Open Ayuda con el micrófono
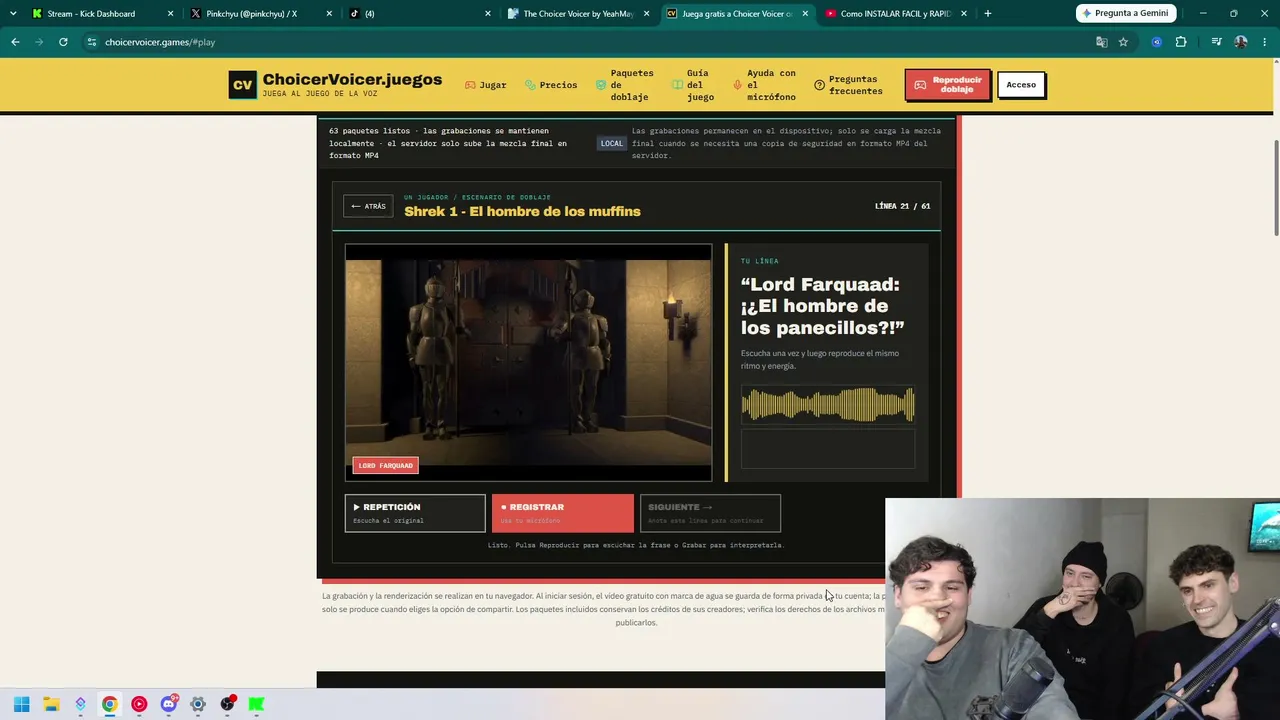Screen dimensions: 1280x720 pyautogui.click(x=765, y=85)
